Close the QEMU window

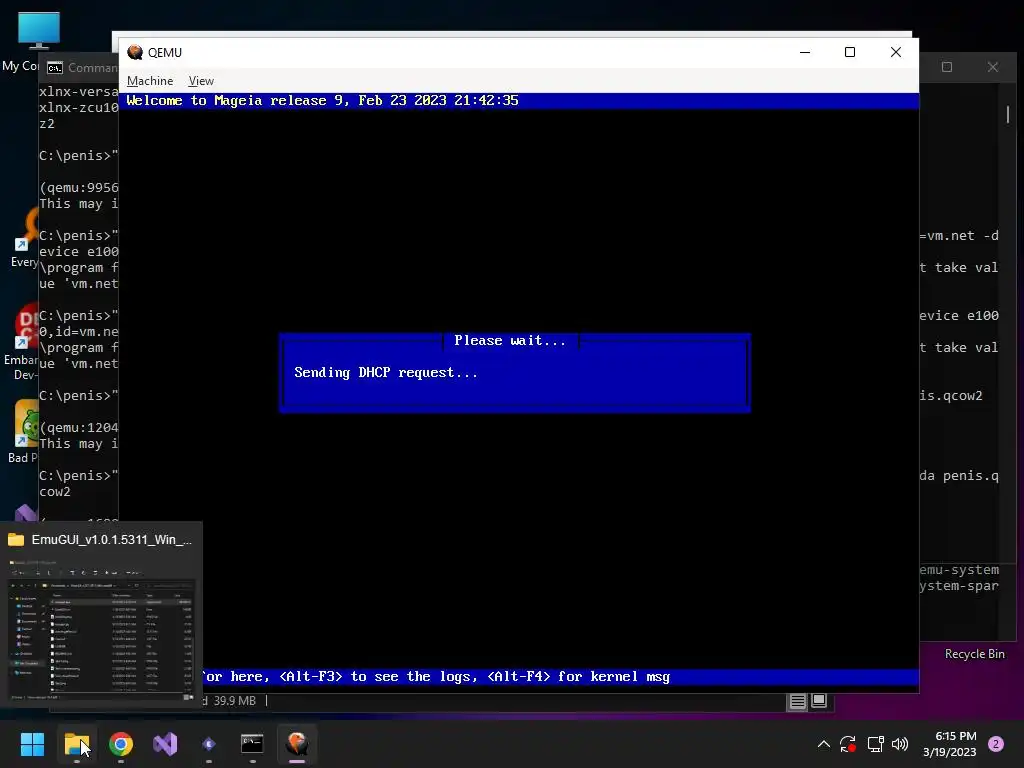895,52
